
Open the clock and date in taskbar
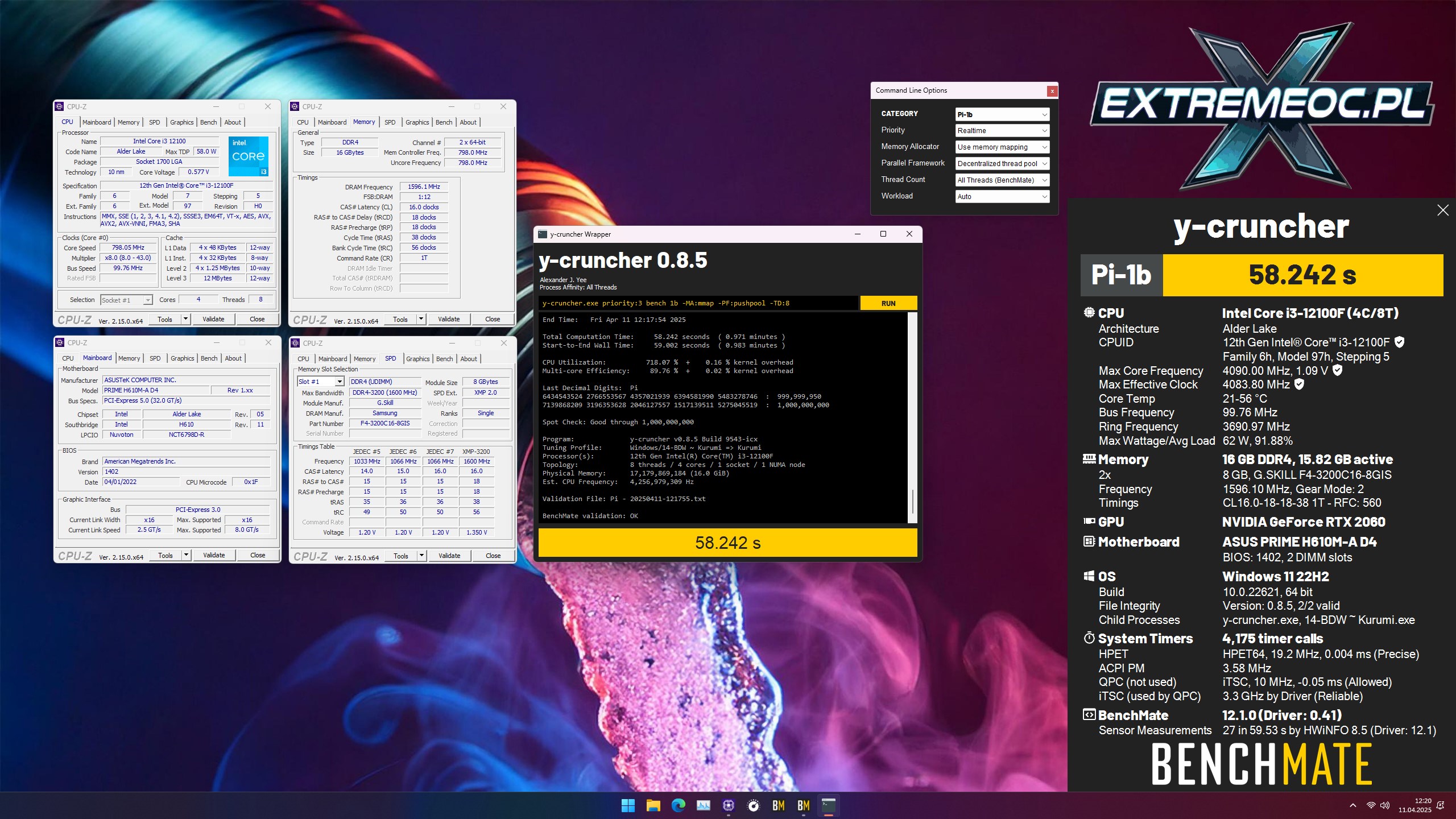1414,805
